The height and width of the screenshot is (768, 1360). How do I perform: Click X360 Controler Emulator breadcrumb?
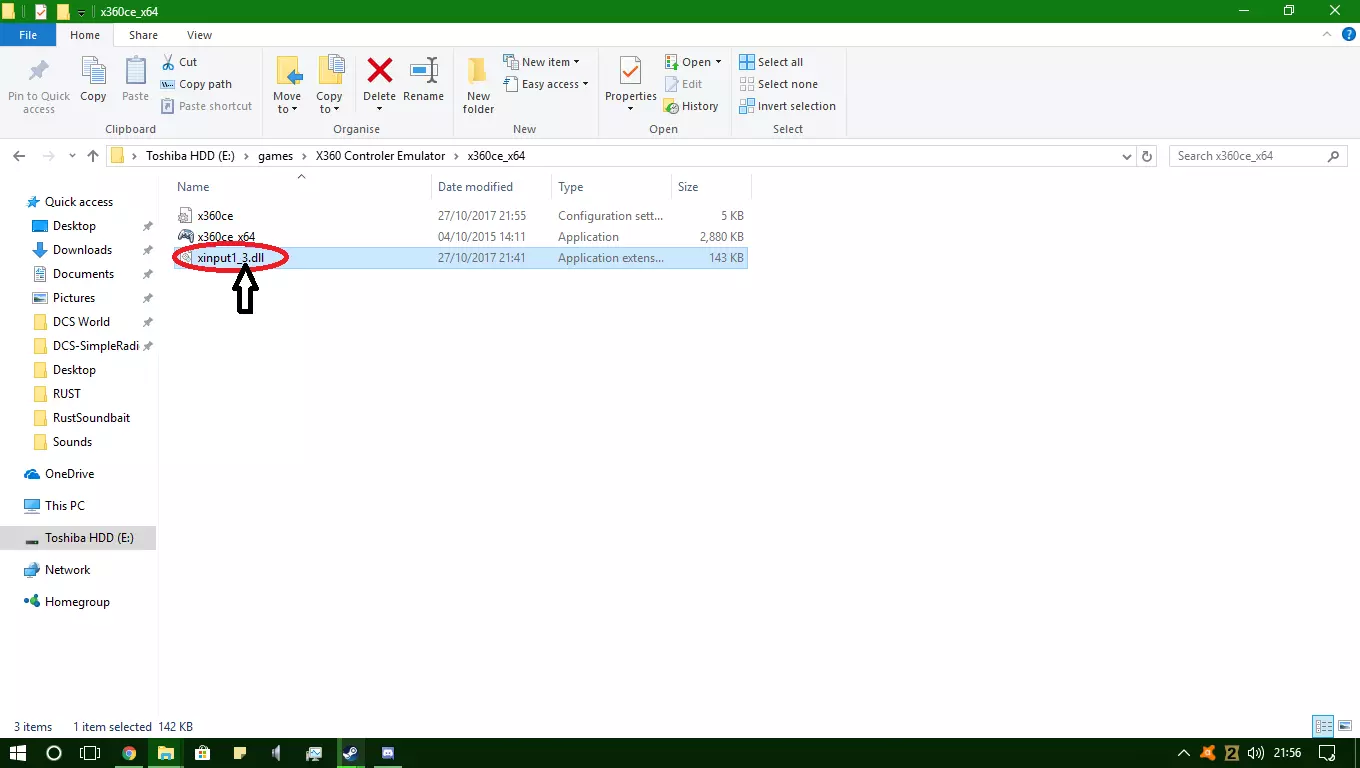point(381,156)
